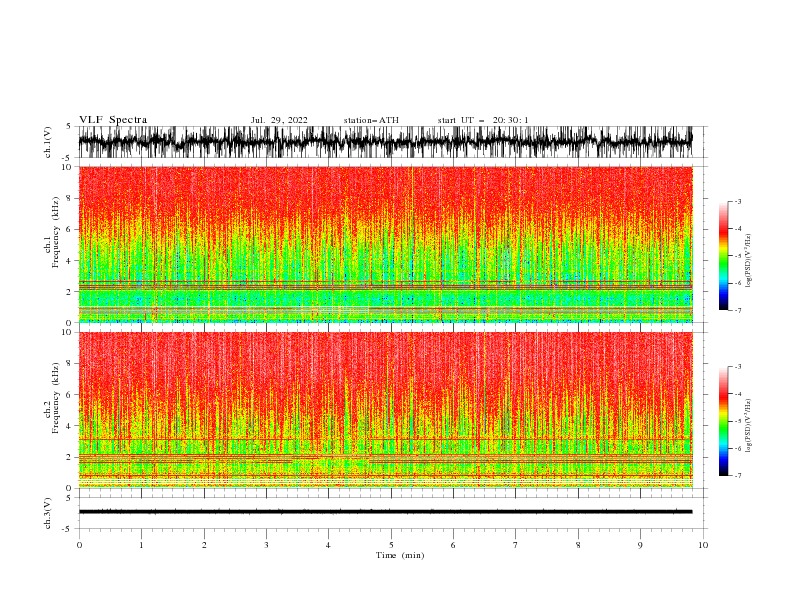Click the log(PSD) label beside ch.2 colorbar
The image size is (792, 612).
pos(748,426)
